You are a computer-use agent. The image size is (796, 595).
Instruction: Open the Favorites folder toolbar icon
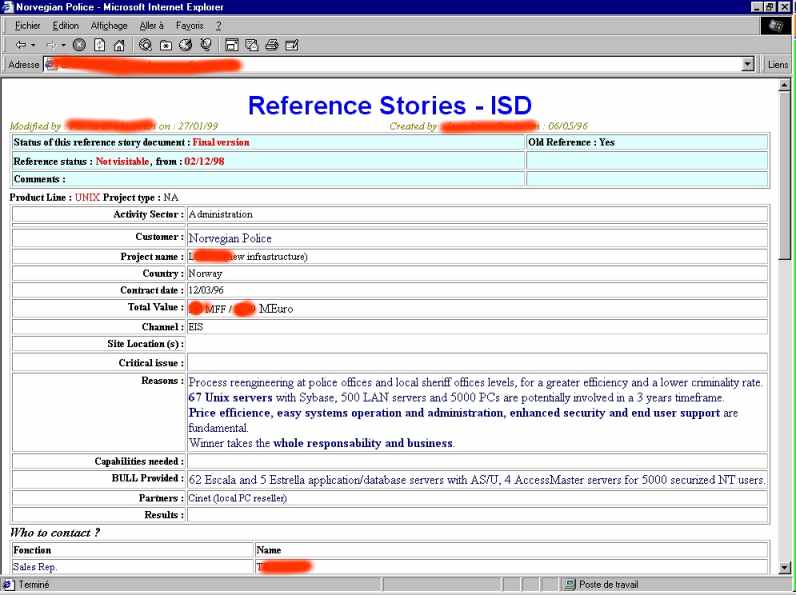(165, 46)
